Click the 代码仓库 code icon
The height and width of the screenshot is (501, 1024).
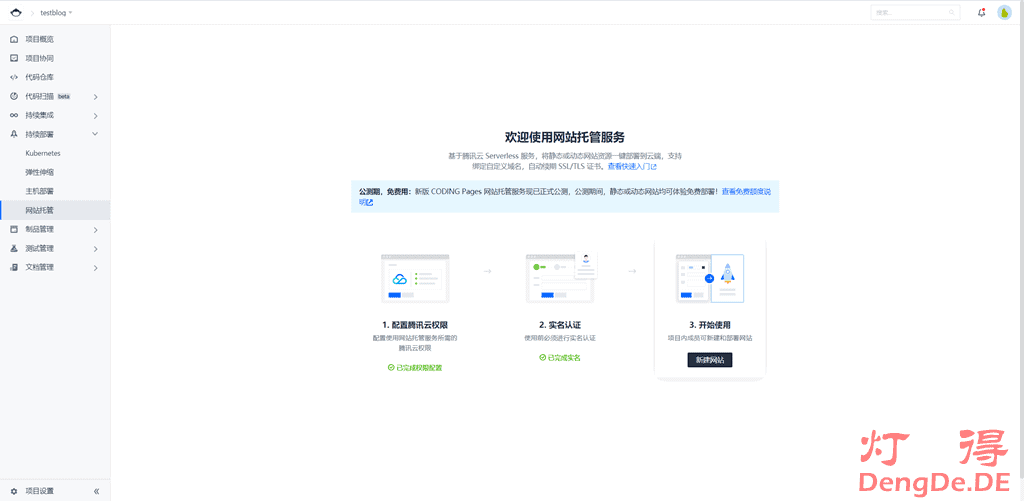pyautogui.click(x=14, y=77)
